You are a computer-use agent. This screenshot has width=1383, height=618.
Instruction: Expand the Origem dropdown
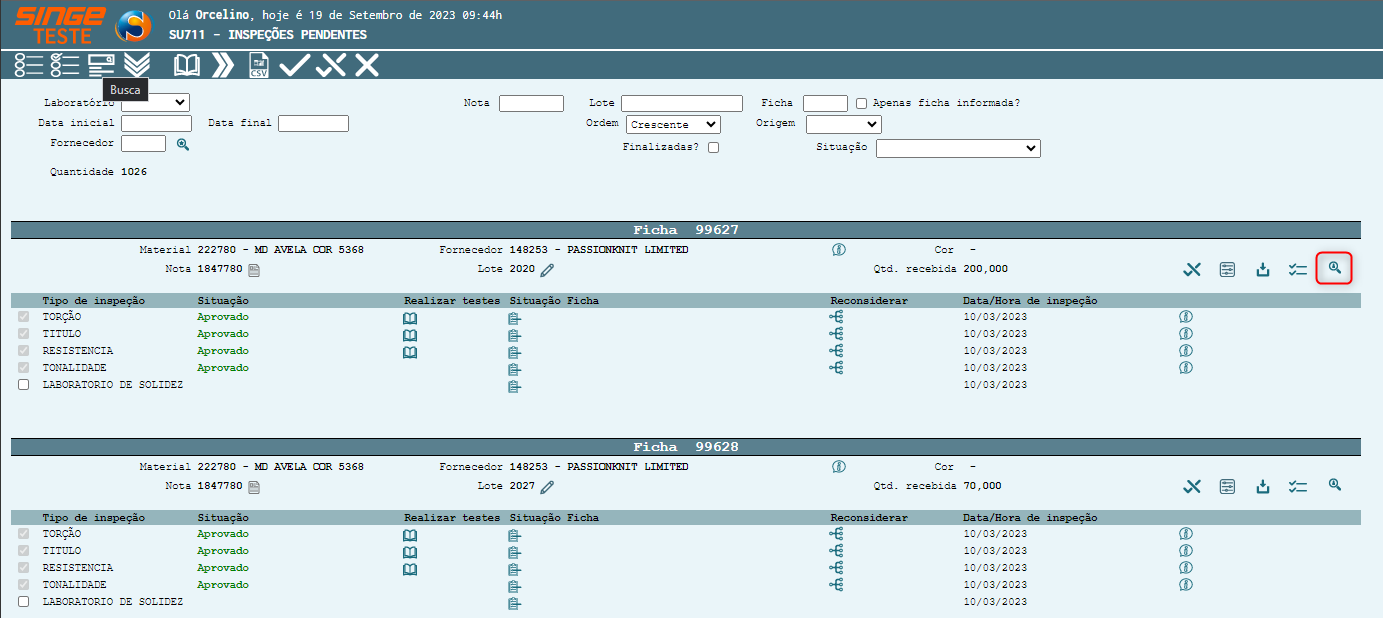point(843,125)
